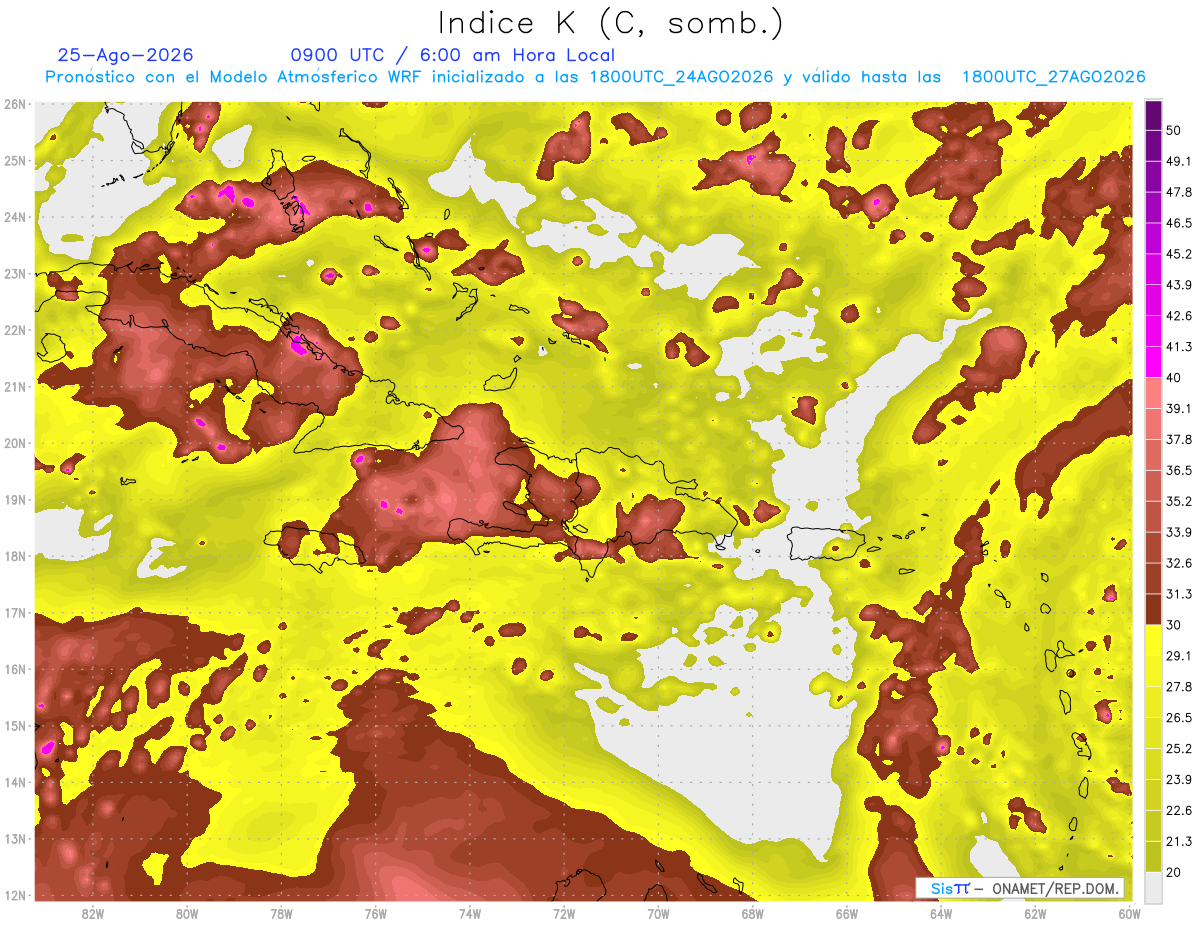Image resolution: width=1200 pixels, height=927 pixels.
Task: Select the "76W" longitude axis label
Action: tap(375, 914)
